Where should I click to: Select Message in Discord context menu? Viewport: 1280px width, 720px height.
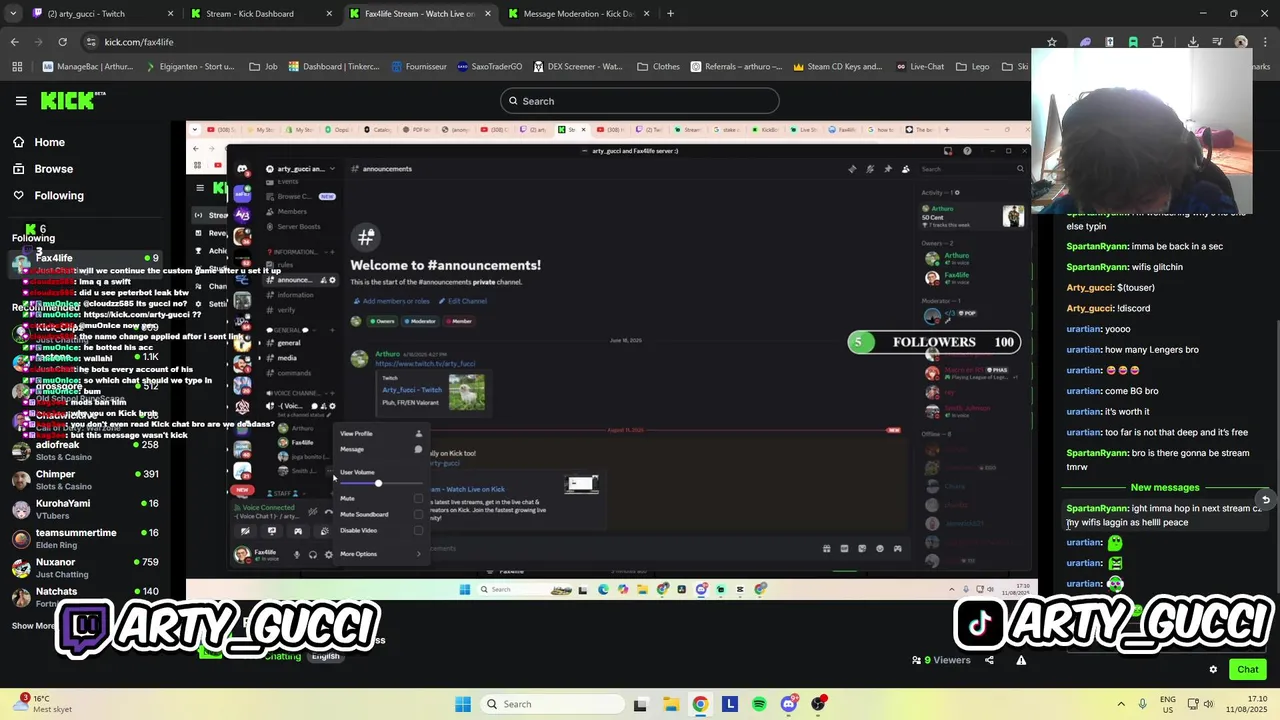(x=380, y=449)
